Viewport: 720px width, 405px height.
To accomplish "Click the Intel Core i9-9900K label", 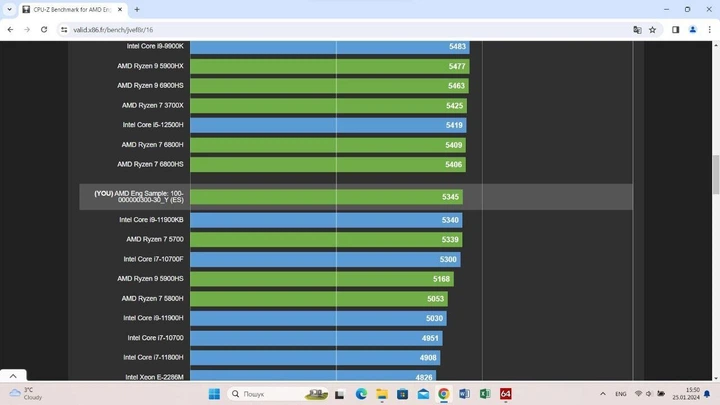I will click(x=155, y=46).
